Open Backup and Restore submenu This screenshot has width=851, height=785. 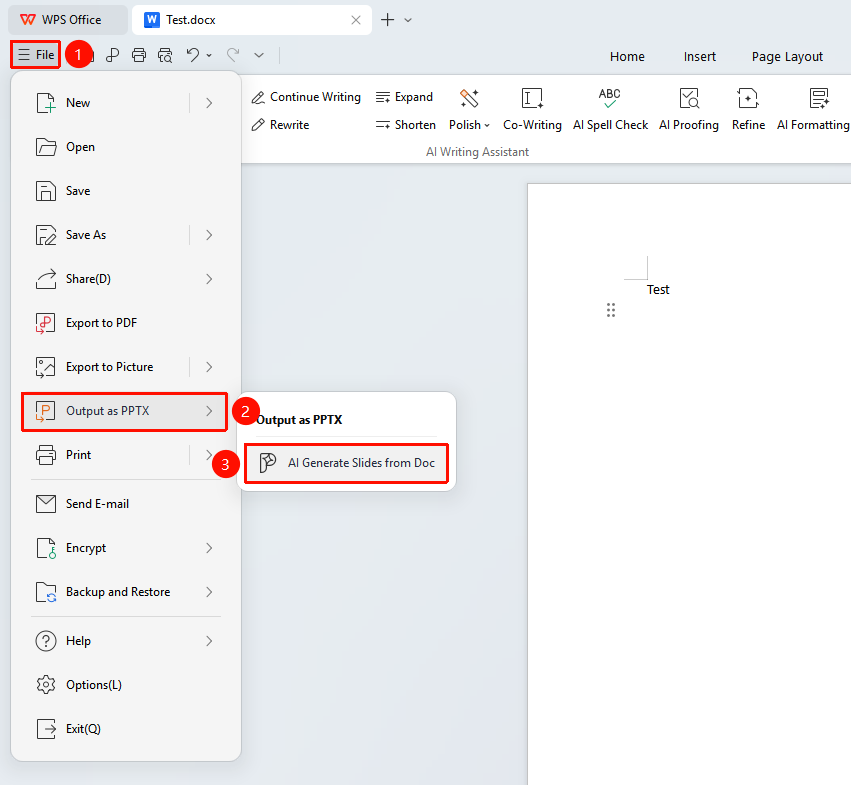(124, 592)
